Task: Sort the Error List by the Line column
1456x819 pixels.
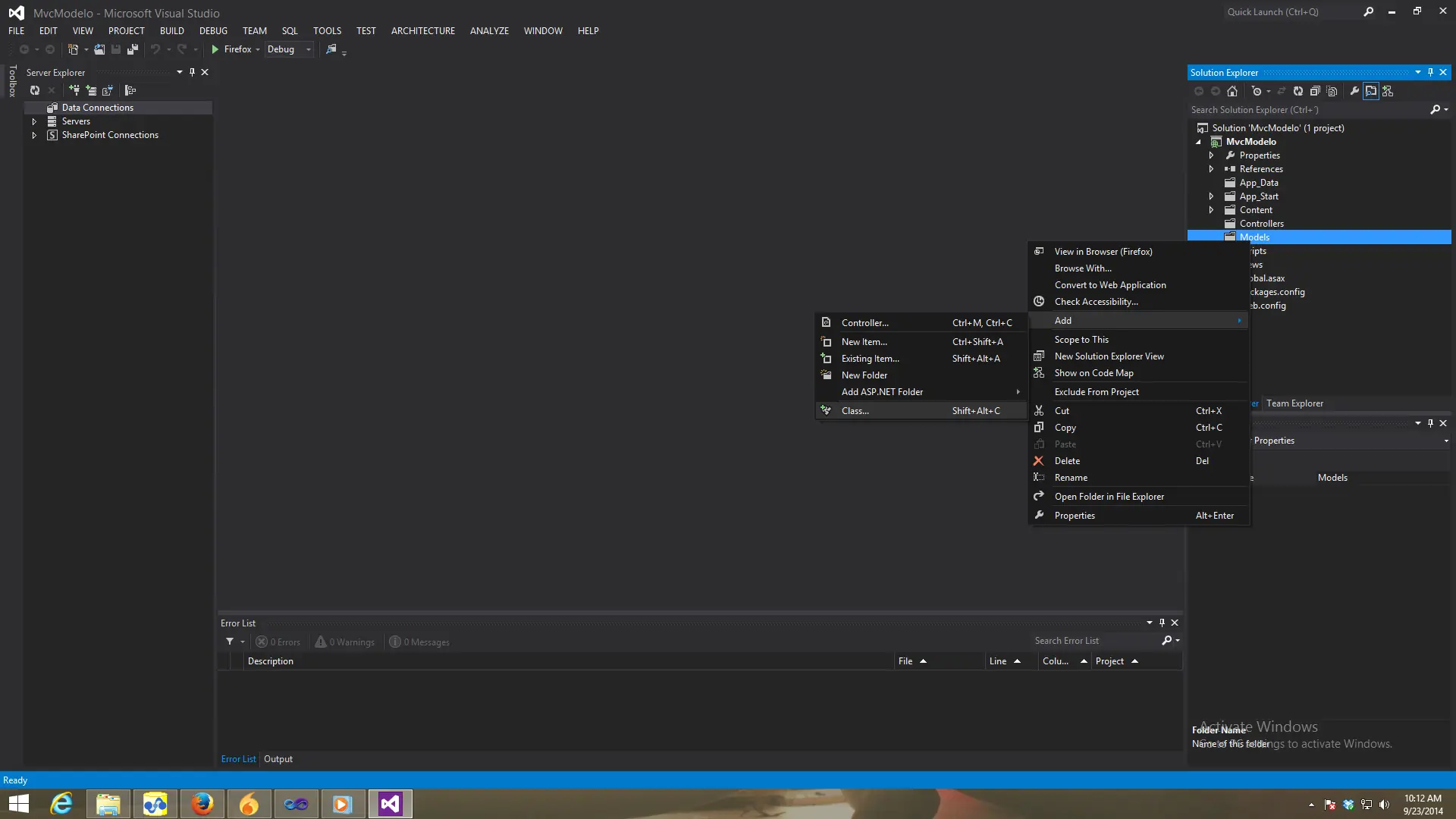Action: click(1012, 661)
